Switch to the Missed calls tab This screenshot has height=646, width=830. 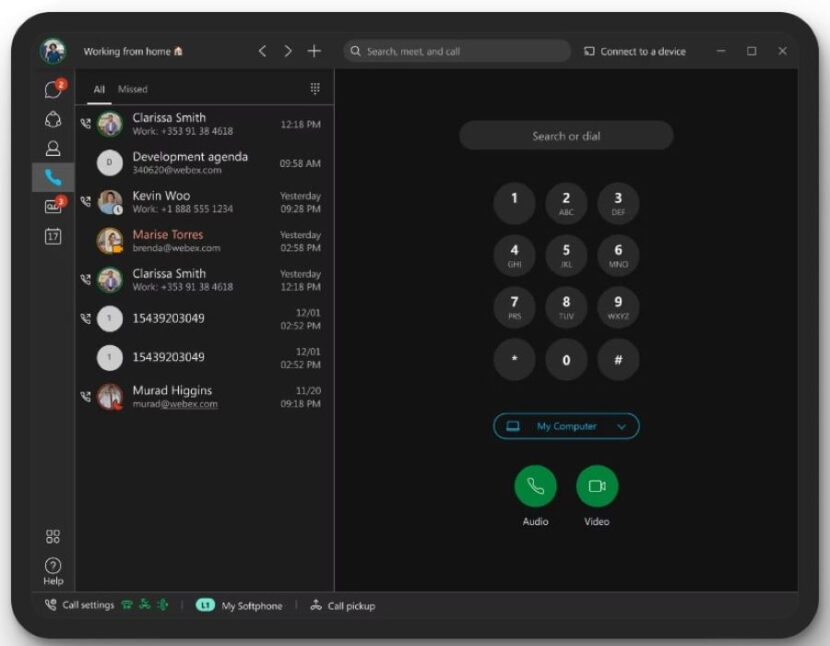(x=133, y=89)
